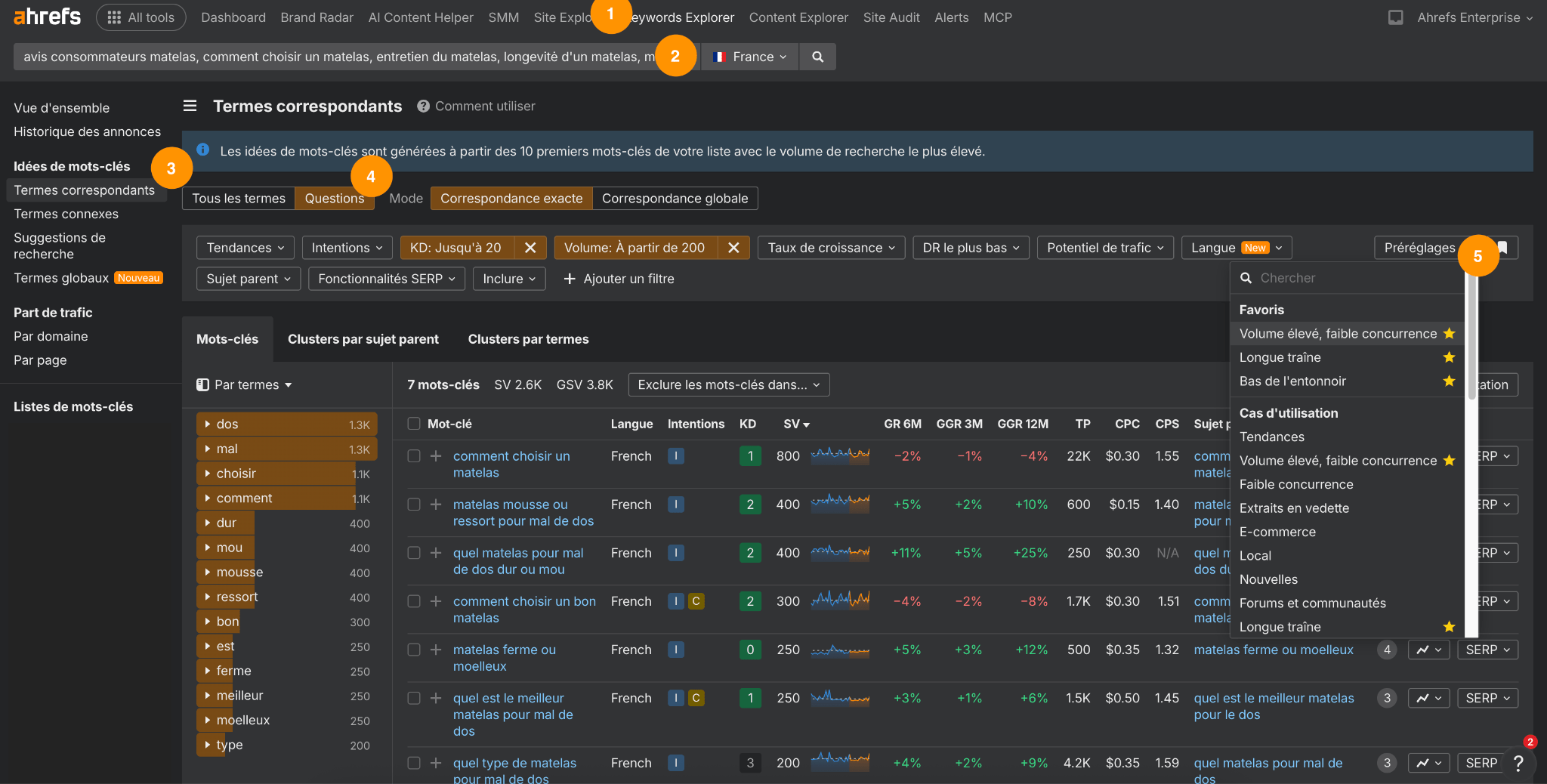This screenshot has height=784, width=1547.
Task: Open the help icon at bottom right
Action: 1519,764
